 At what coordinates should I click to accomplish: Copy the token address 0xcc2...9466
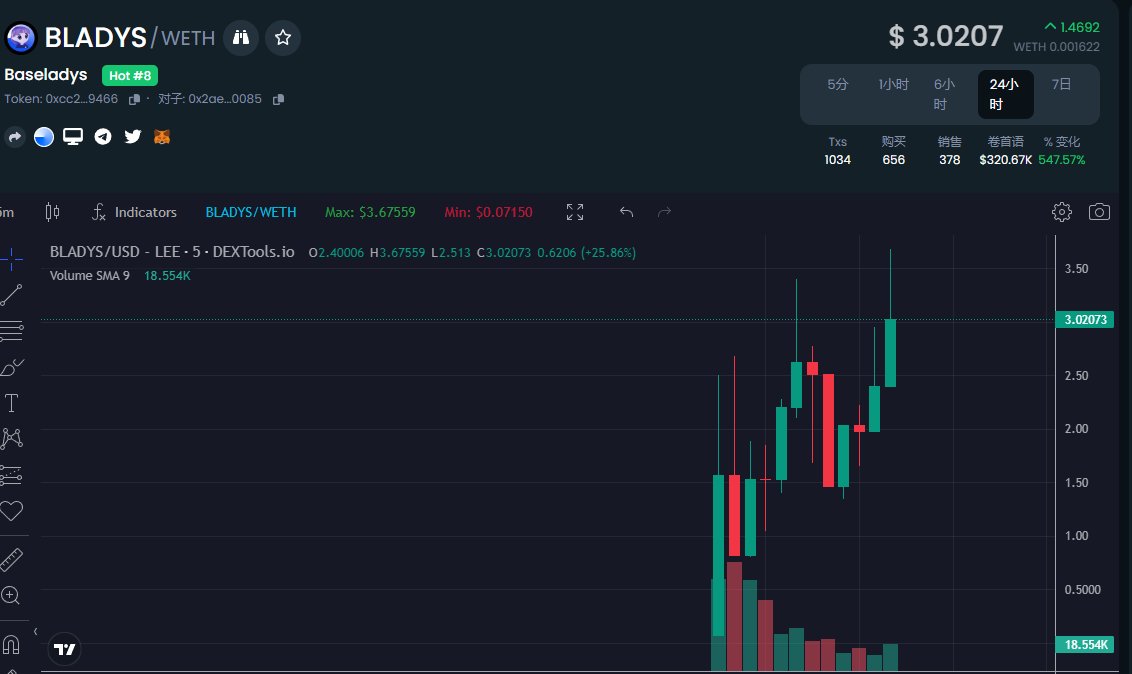point(134,100)
